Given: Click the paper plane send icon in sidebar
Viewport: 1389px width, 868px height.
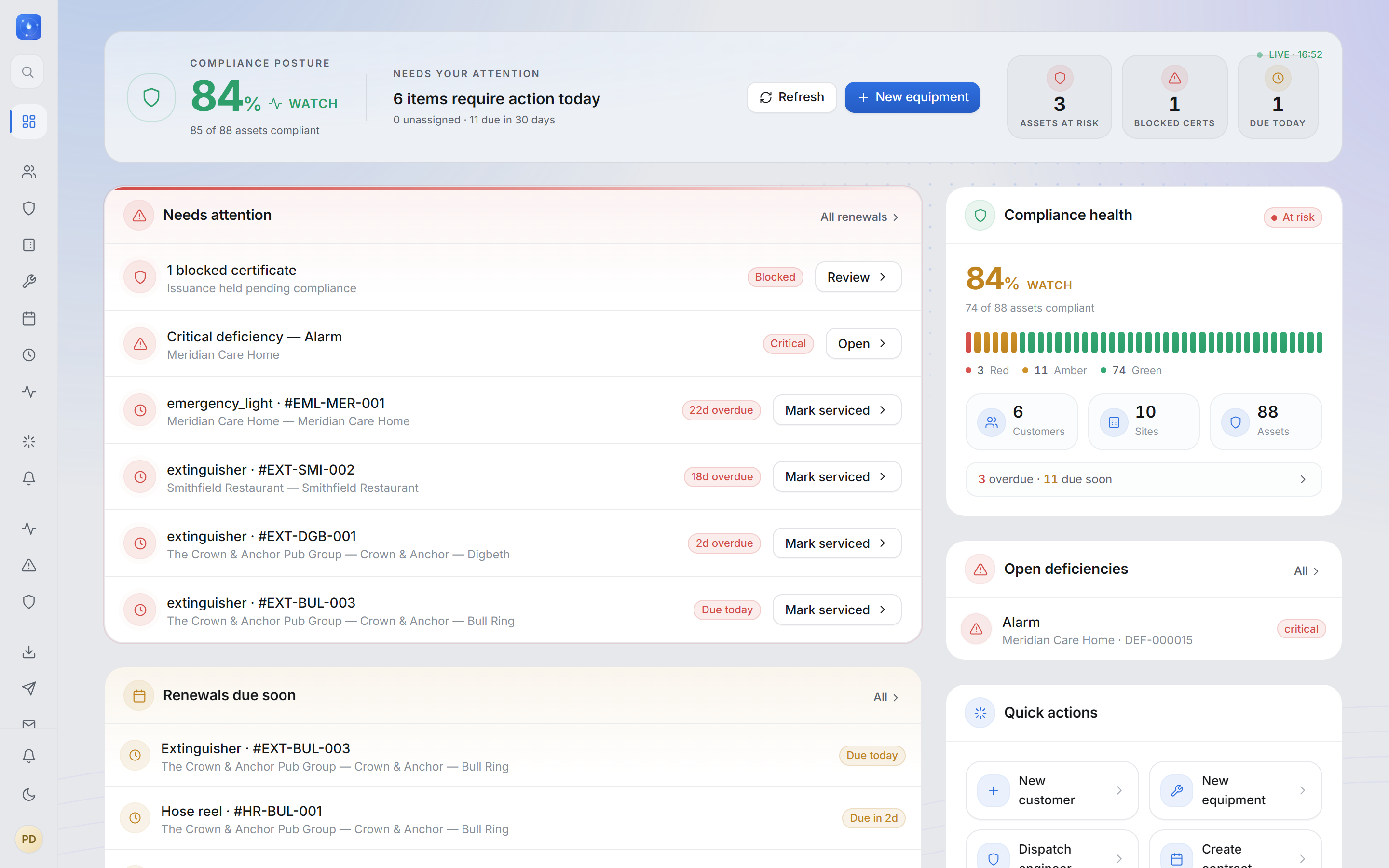Looking at the screenshot, I should coord(29,688).
